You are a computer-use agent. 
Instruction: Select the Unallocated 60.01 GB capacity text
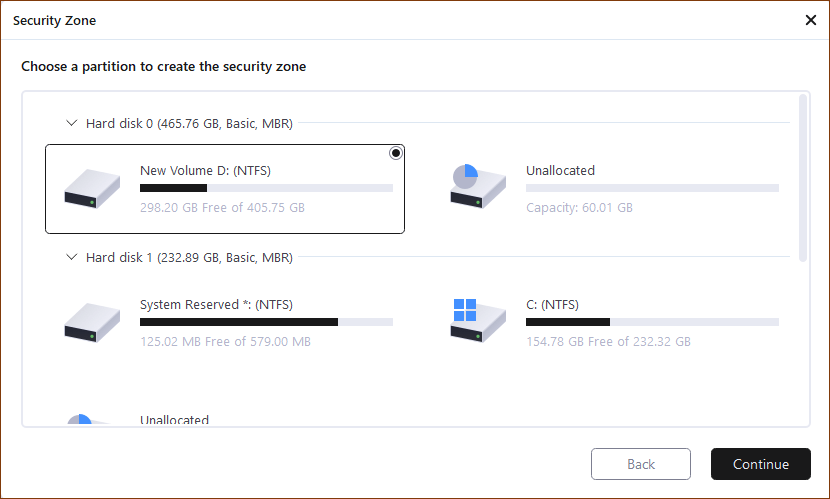pos(579,208)
